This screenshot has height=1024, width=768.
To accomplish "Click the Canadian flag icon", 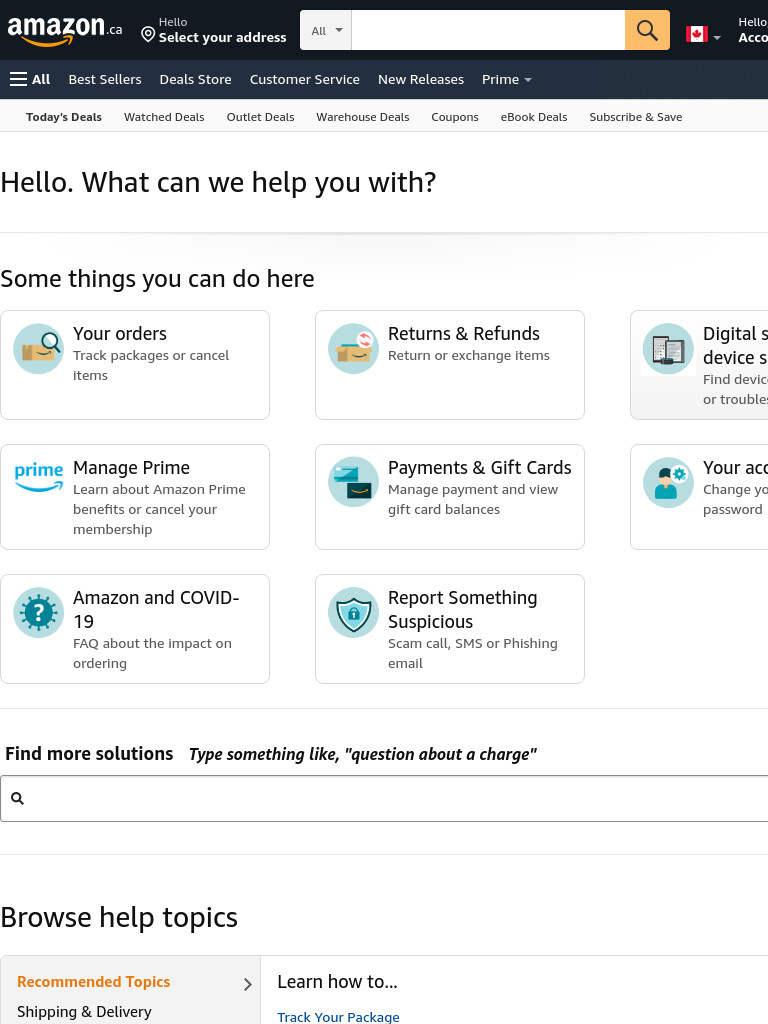I will (697, 34).
